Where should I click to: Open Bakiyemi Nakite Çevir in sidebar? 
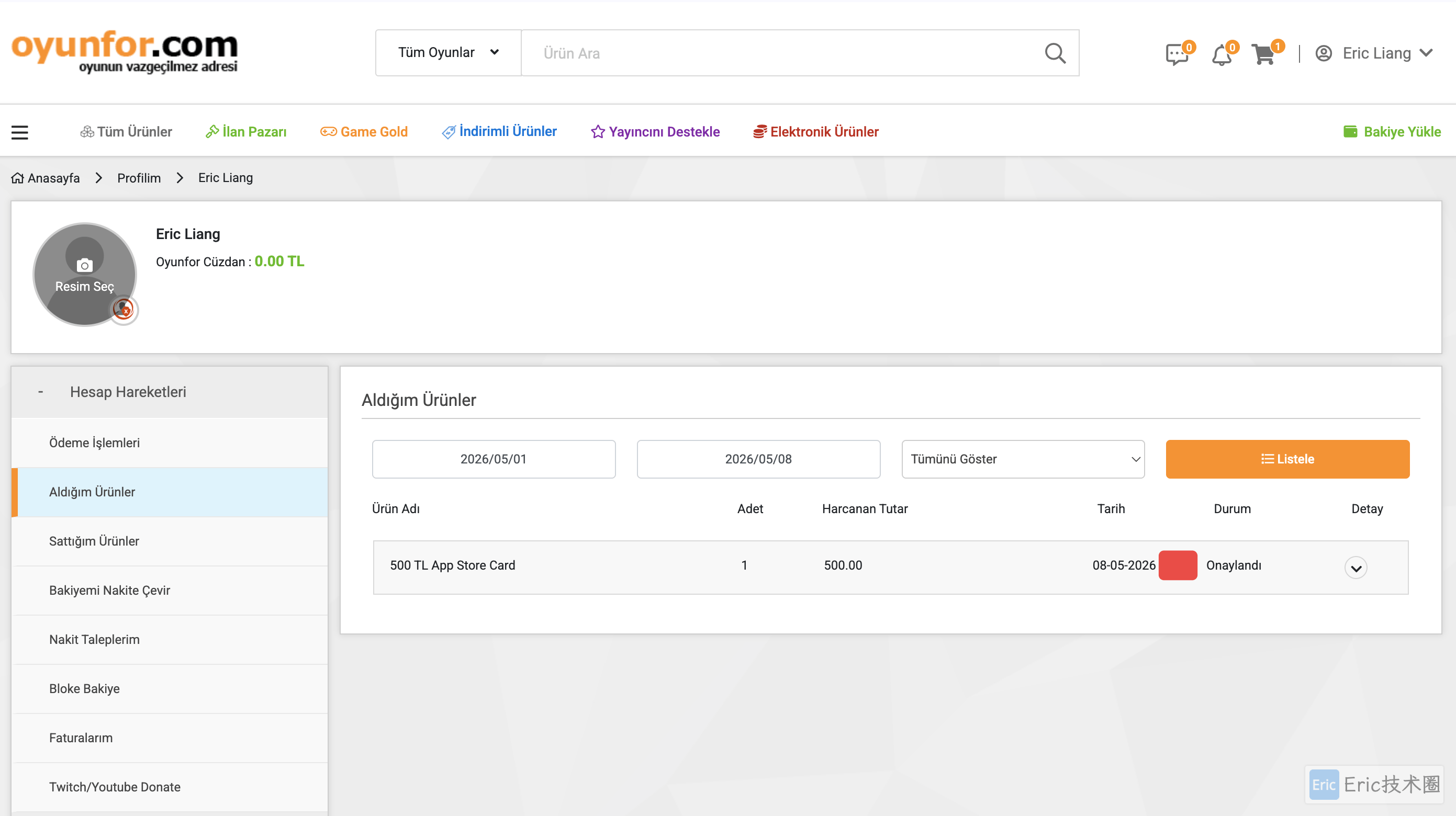(x=170, y=590)
